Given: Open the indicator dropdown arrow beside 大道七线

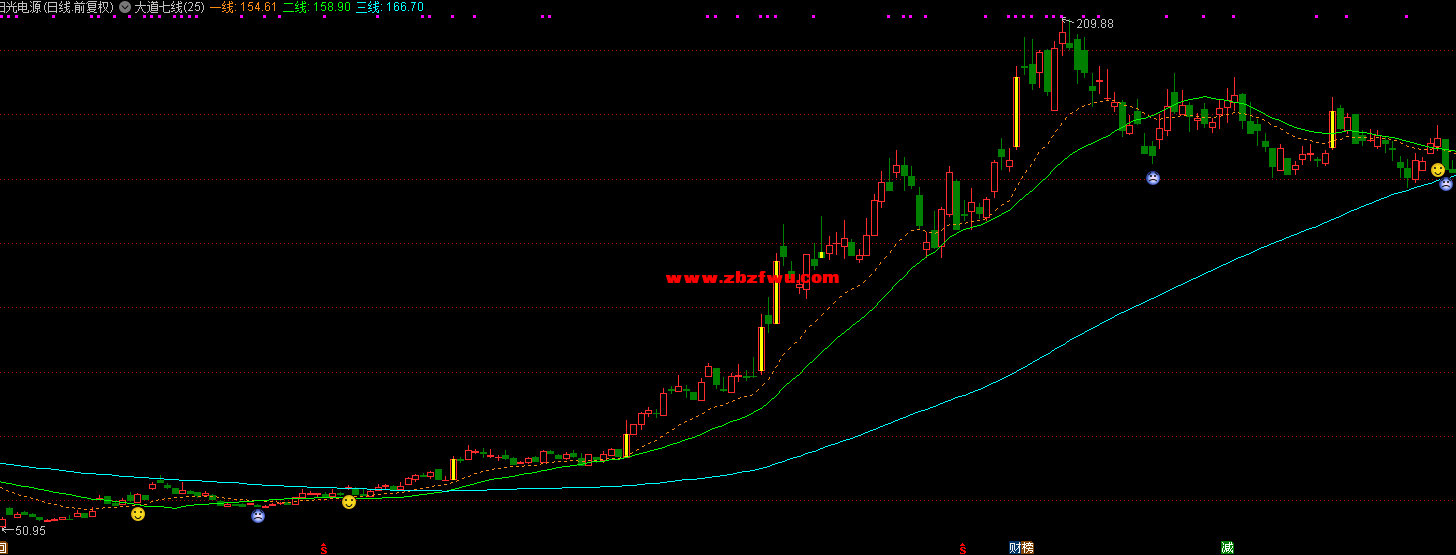Looking at the screenshot, I should (x=124, y=7).
